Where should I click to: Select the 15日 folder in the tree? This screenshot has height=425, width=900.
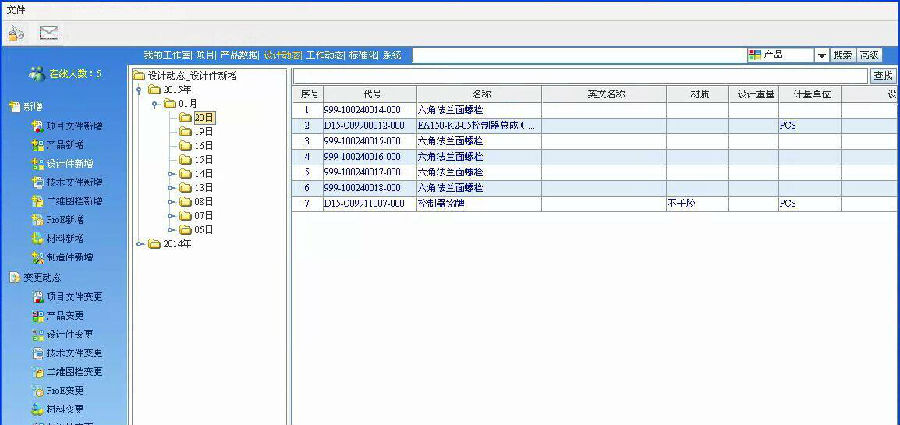coord(196,160)
